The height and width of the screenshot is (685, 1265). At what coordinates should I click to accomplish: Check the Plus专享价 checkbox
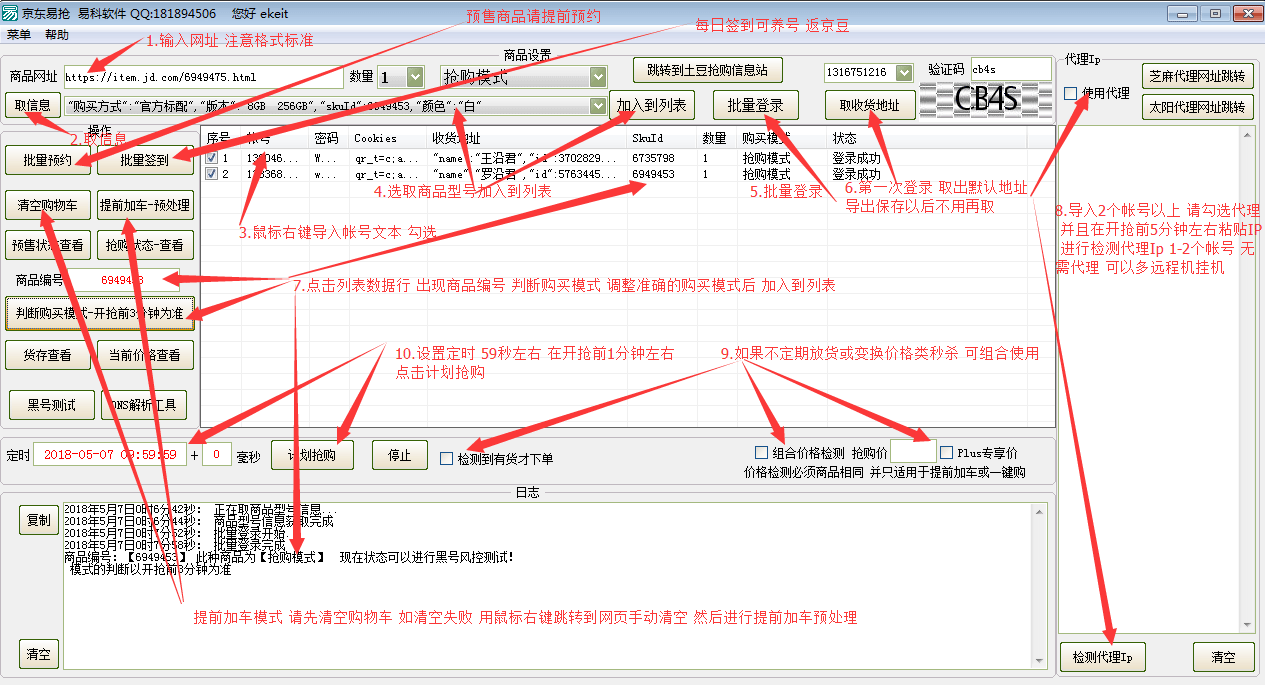pos(946,452)
